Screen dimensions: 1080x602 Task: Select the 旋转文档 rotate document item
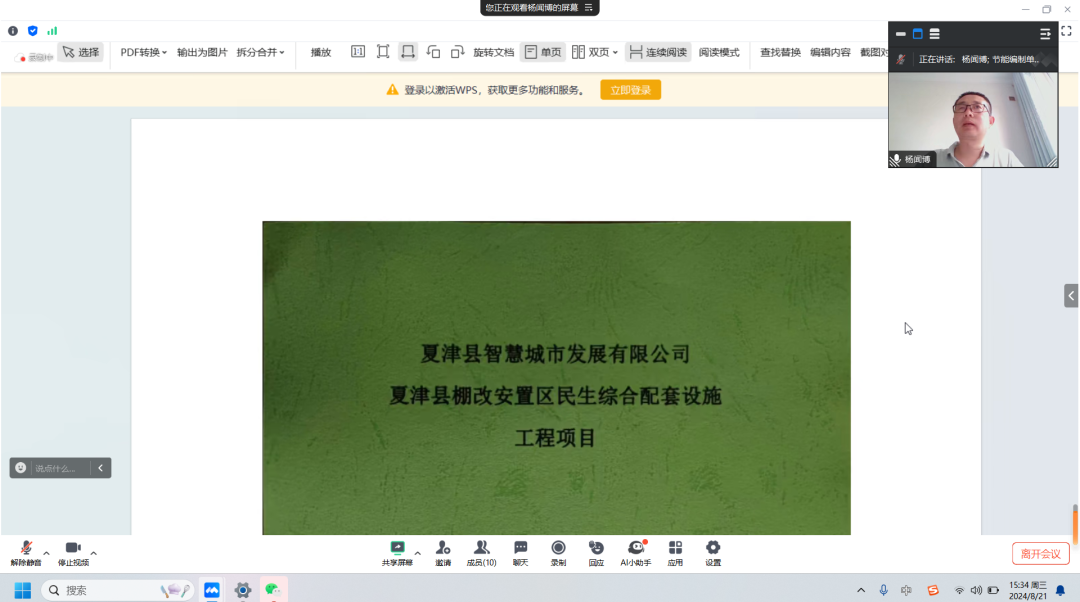tap(493, 52)
